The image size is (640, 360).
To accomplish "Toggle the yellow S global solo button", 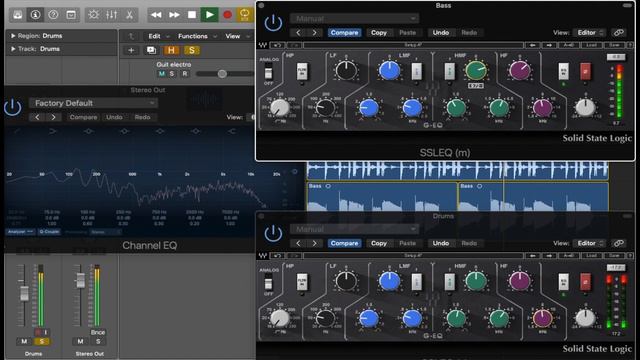I will pos(191,50).
